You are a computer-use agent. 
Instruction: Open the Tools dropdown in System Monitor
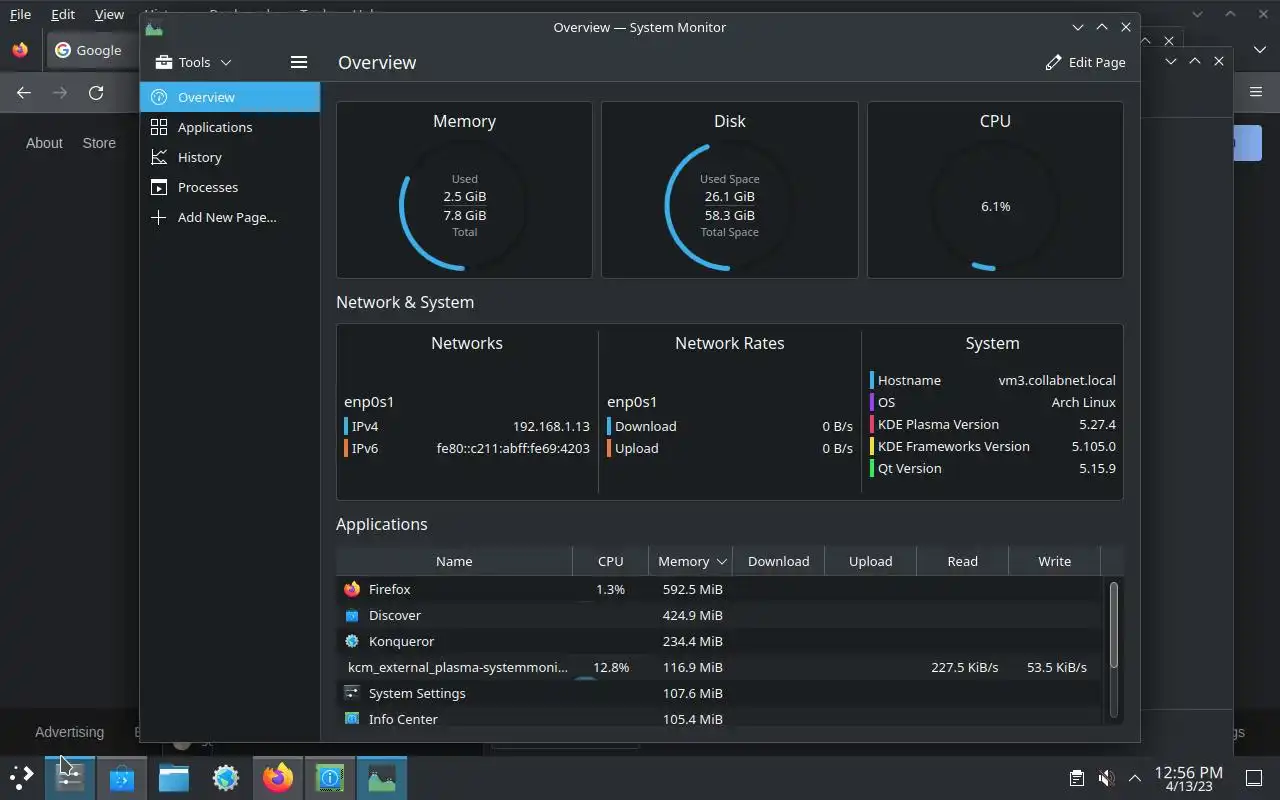tap(193, 62)
